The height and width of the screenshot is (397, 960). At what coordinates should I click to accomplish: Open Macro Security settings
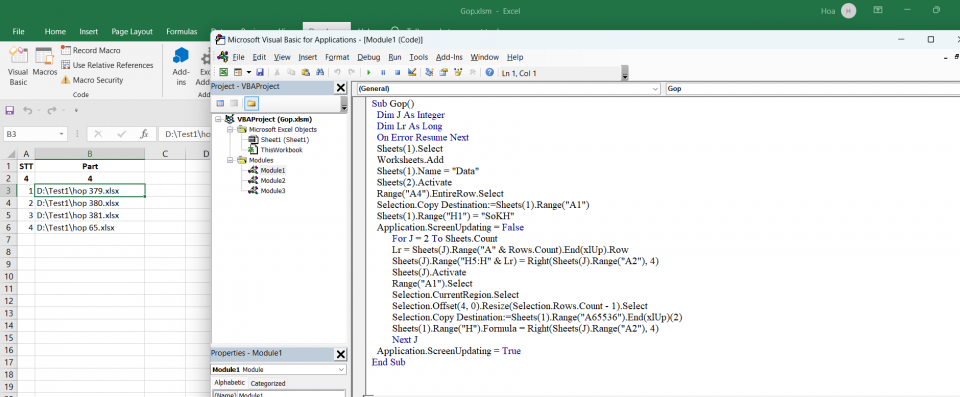click(92, 80)
